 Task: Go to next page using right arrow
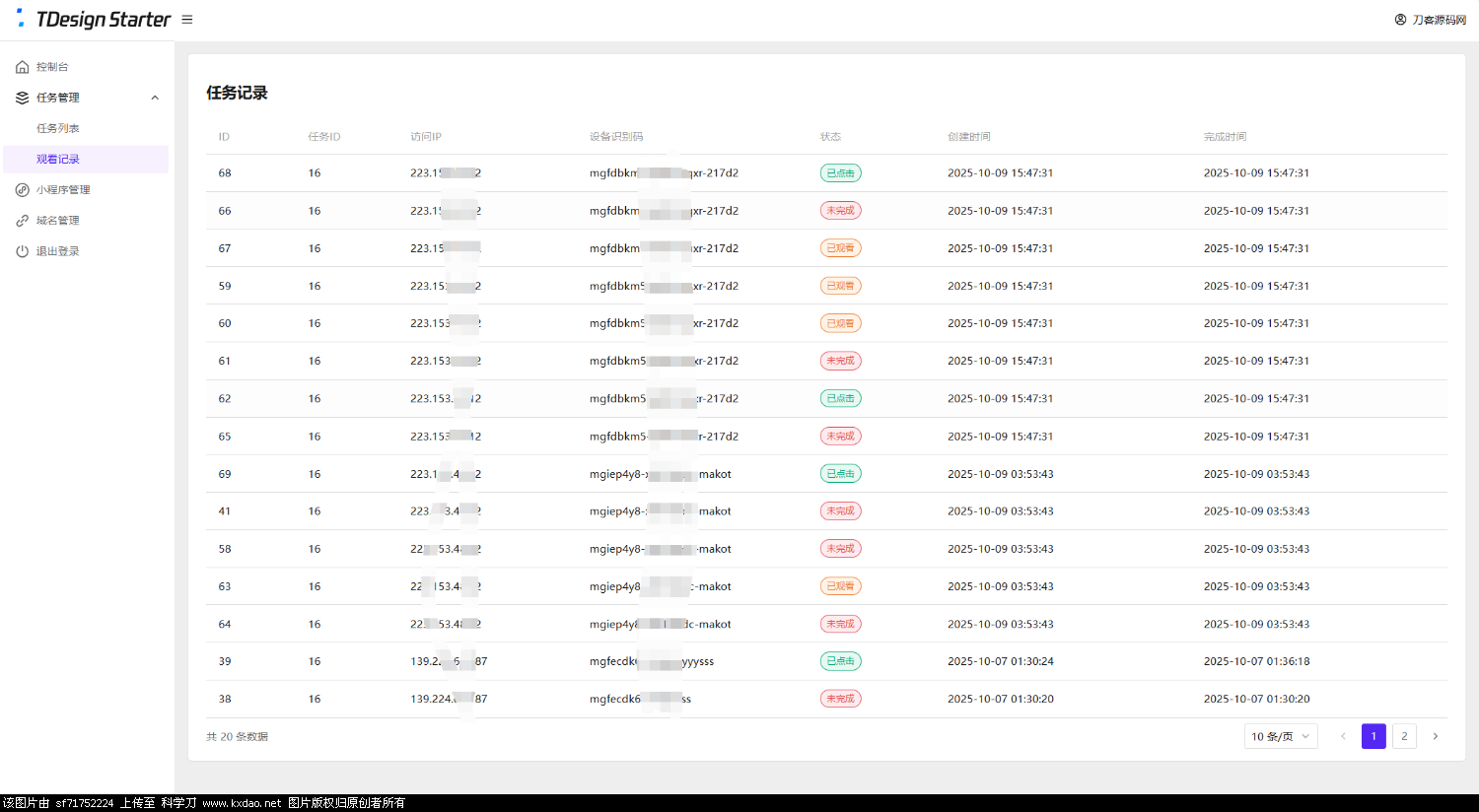[x=1435, y=736]
